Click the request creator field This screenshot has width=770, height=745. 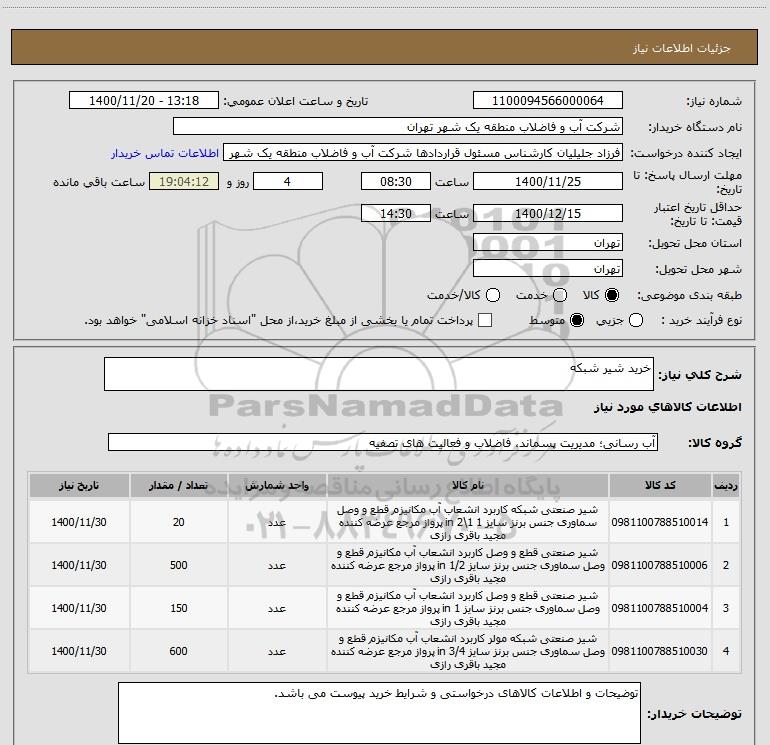click(x=423, y=153)
